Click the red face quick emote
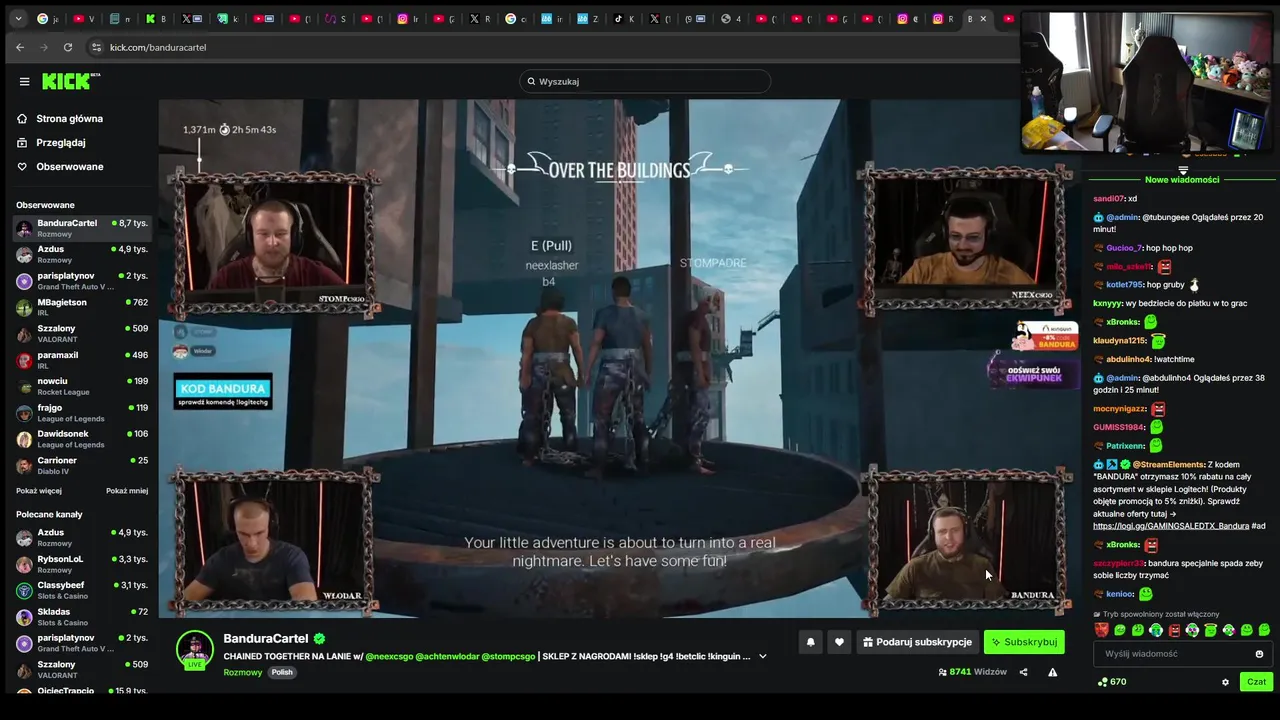Image resolution: width=1280 pixels, height=720 pixels. pos(1101,630)
